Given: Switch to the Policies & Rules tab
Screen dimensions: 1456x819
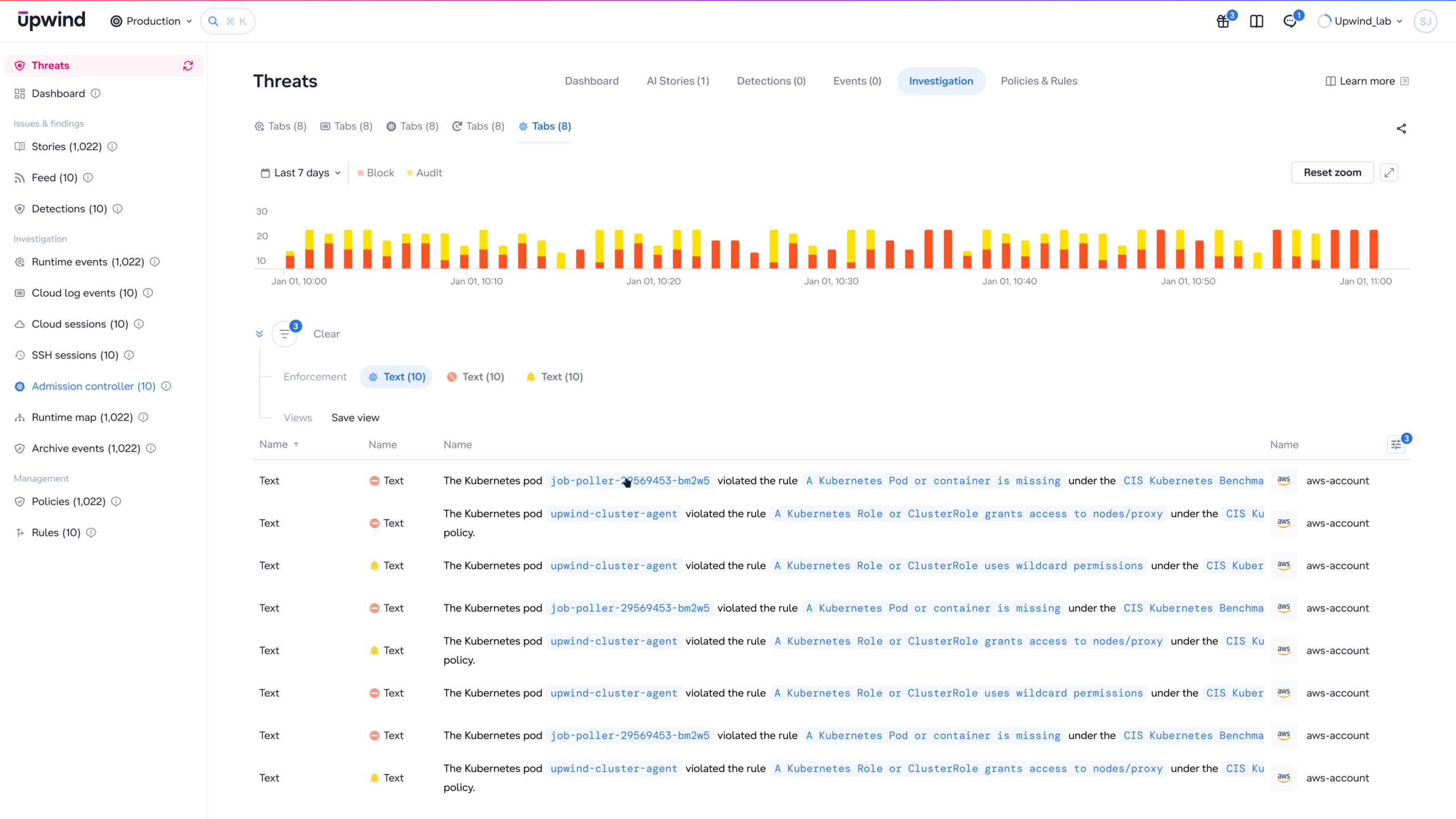Looking at the screenshot, I should (1039, 81).
